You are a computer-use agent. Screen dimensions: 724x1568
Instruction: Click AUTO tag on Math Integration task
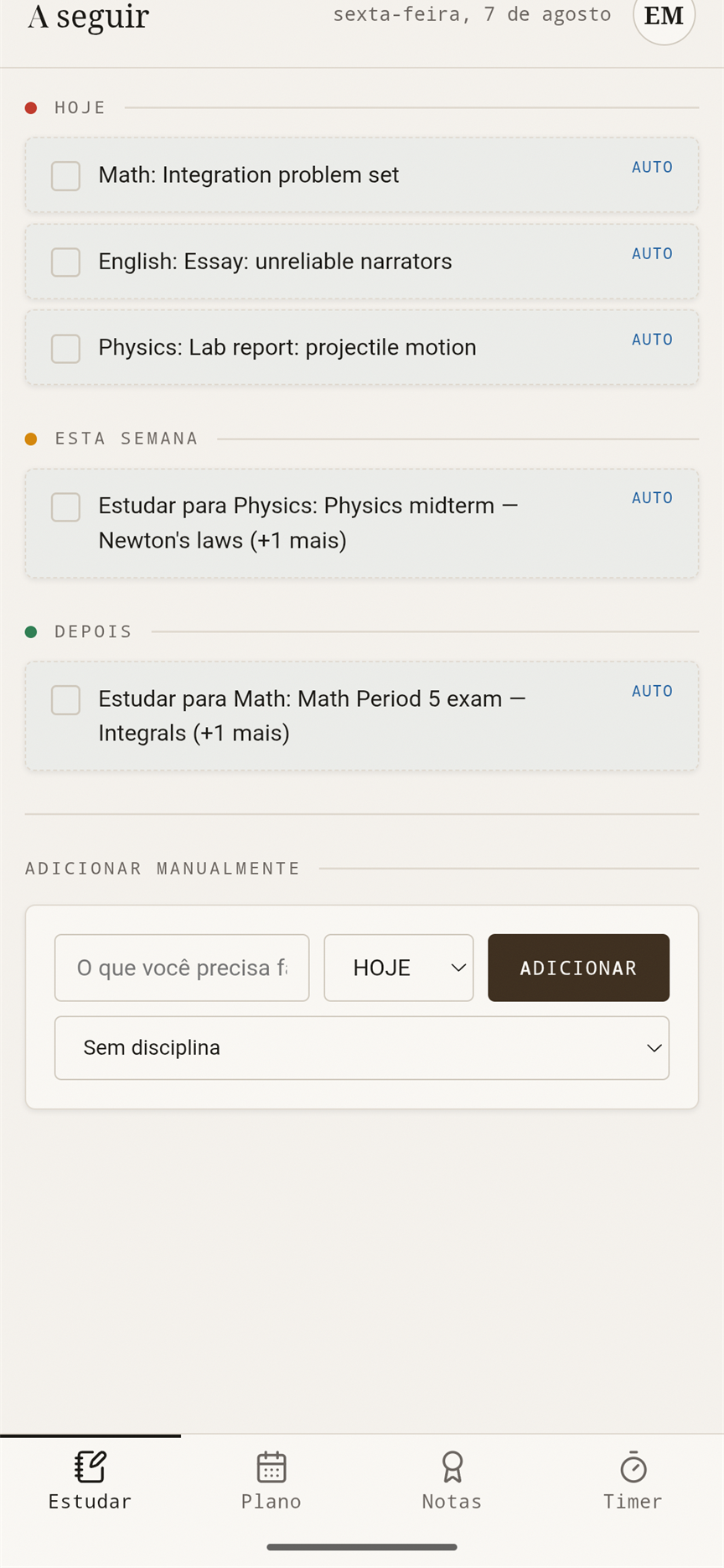pos(652,167)
